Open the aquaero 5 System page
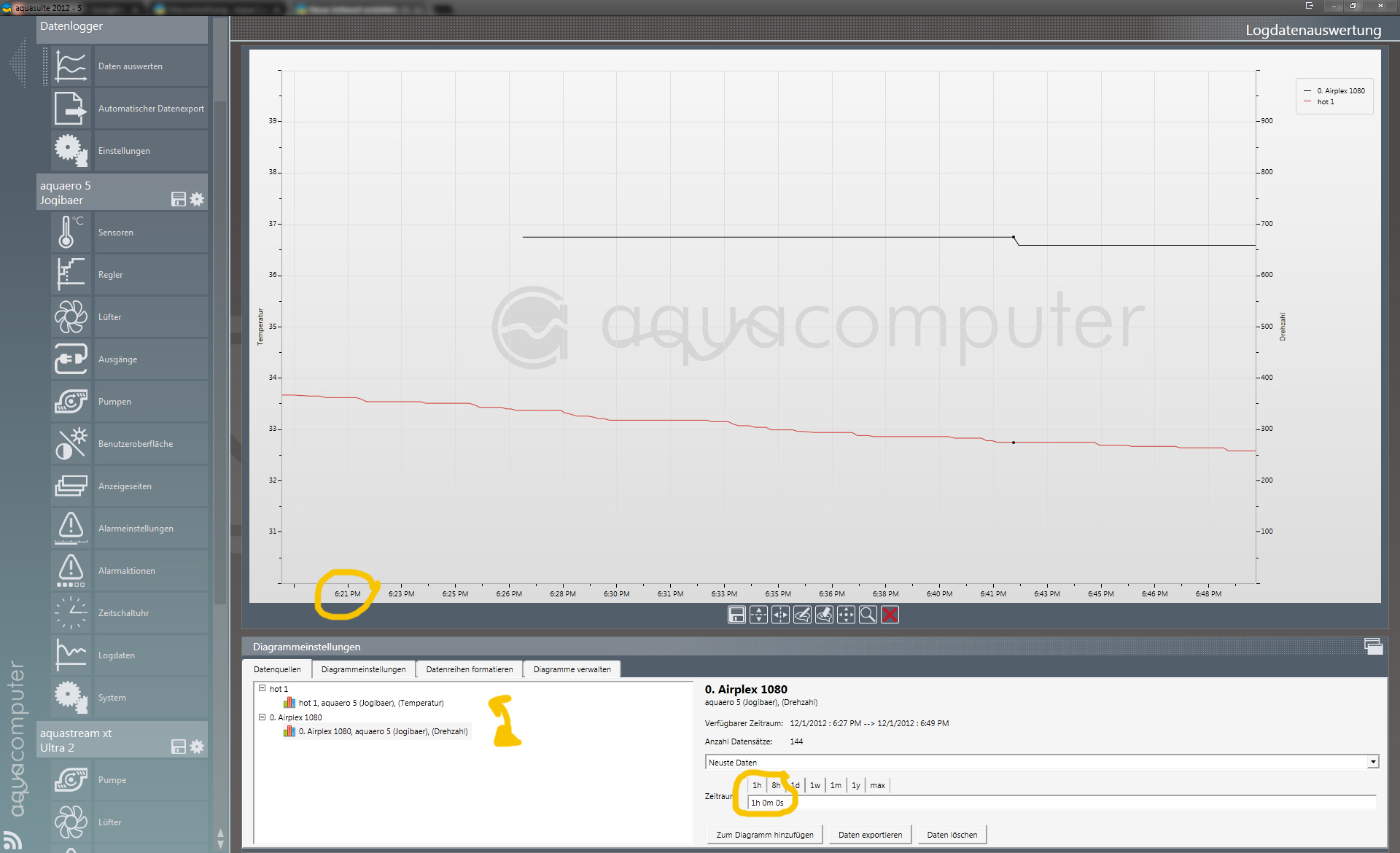Screen dimensions: 1400x853 130,698
